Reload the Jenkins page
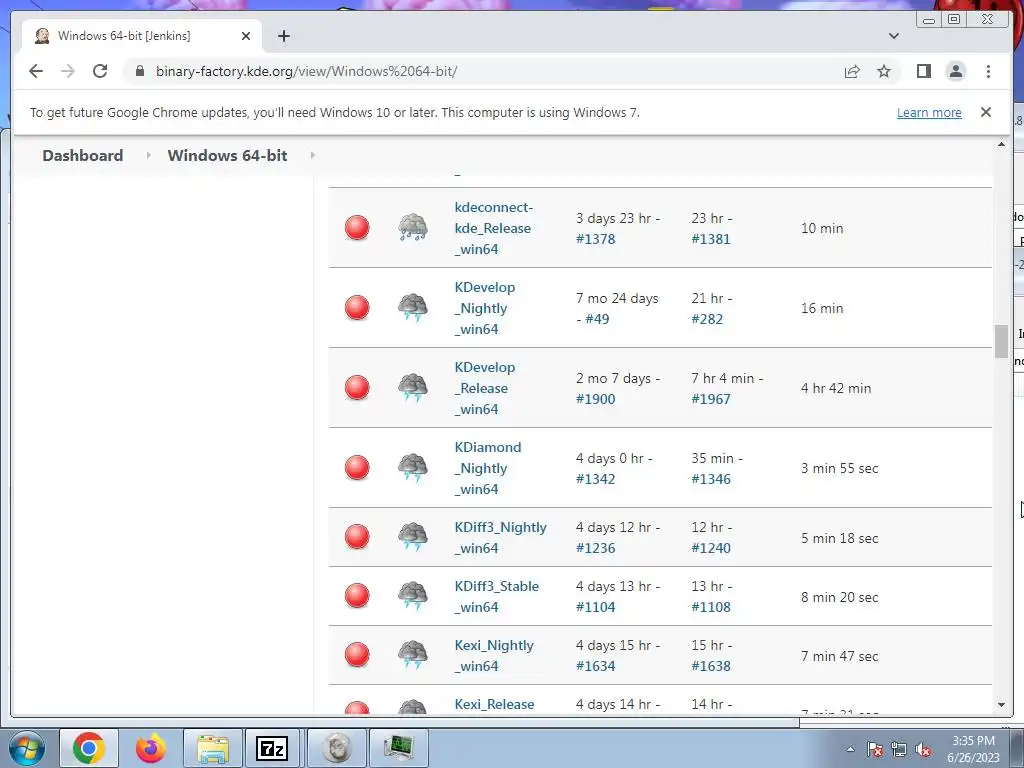Image resolution: width=1024 pixels, height=768 pixels. 100,71
